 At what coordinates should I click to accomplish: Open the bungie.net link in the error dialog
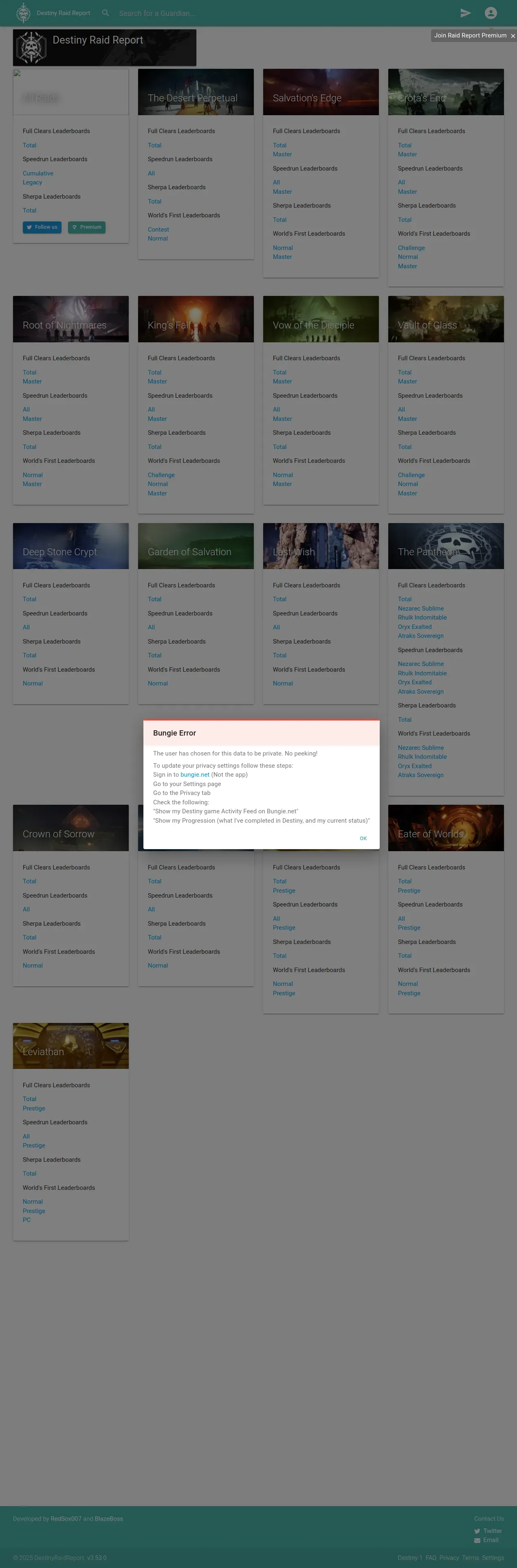click(x=195, y=775)
